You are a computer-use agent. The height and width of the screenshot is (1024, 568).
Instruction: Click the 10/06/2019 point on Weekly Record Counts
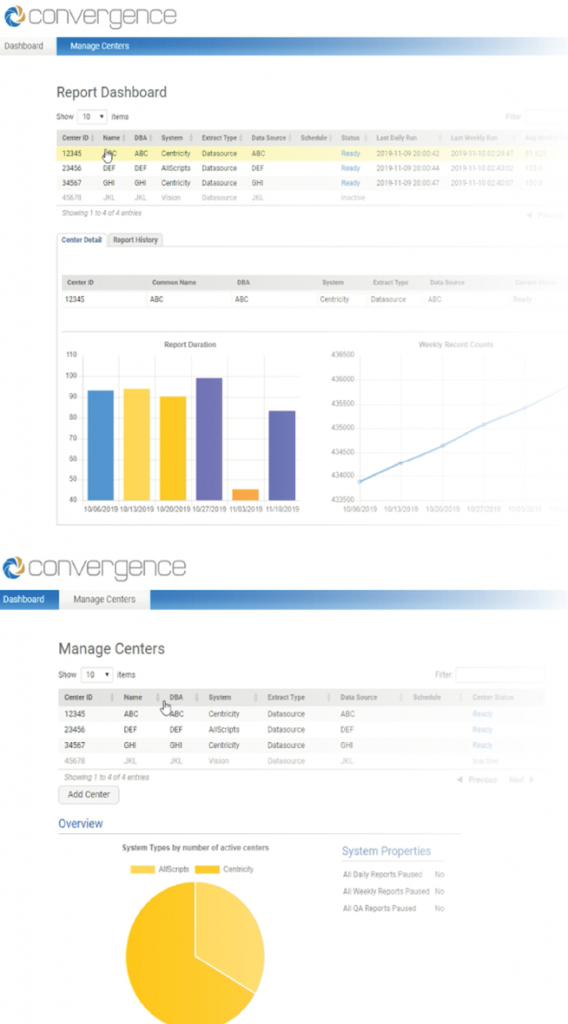(360, 481)
